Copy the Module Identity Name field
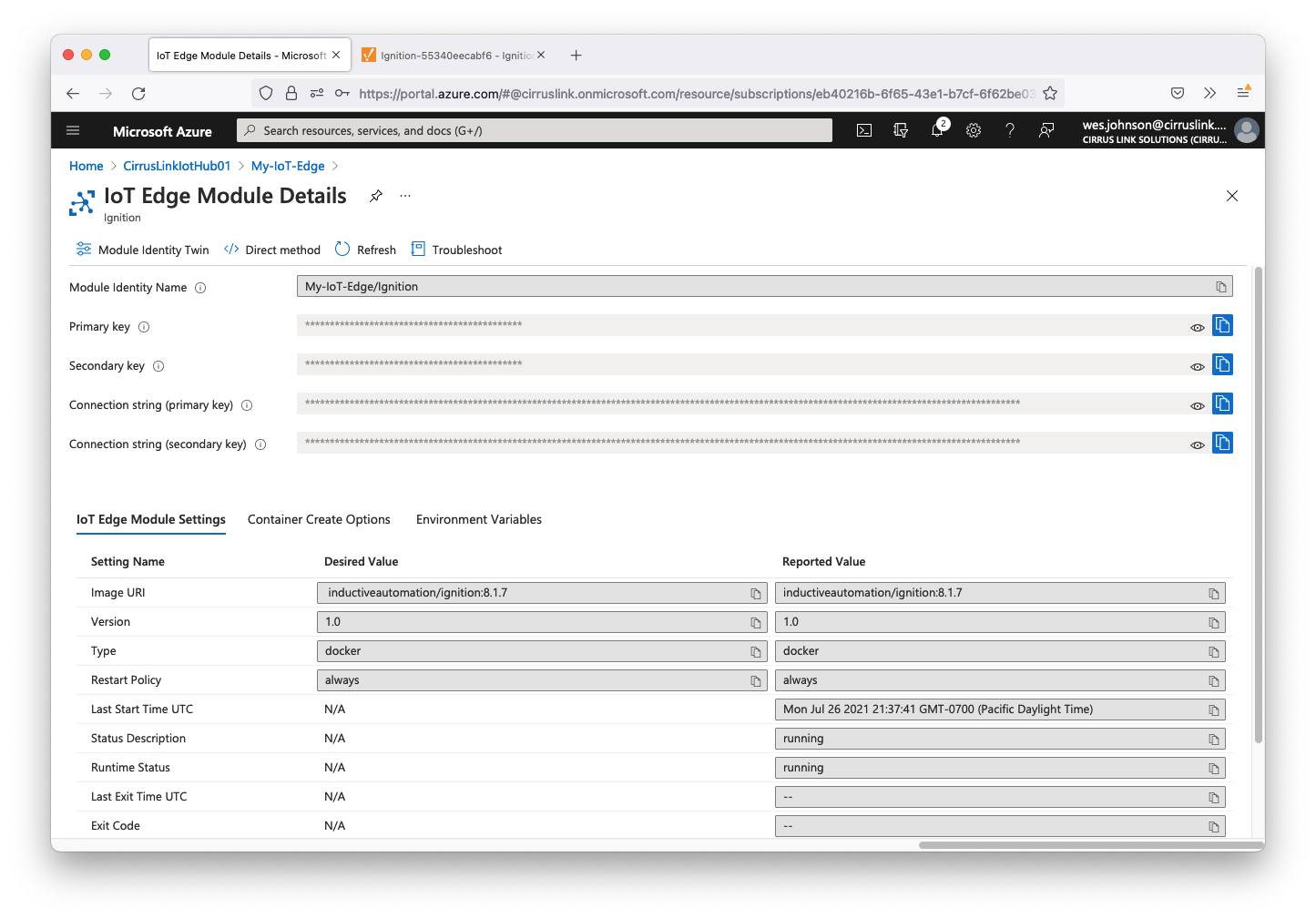The height and width of the screenshot is (919, 1316). tap(1221, 287)
